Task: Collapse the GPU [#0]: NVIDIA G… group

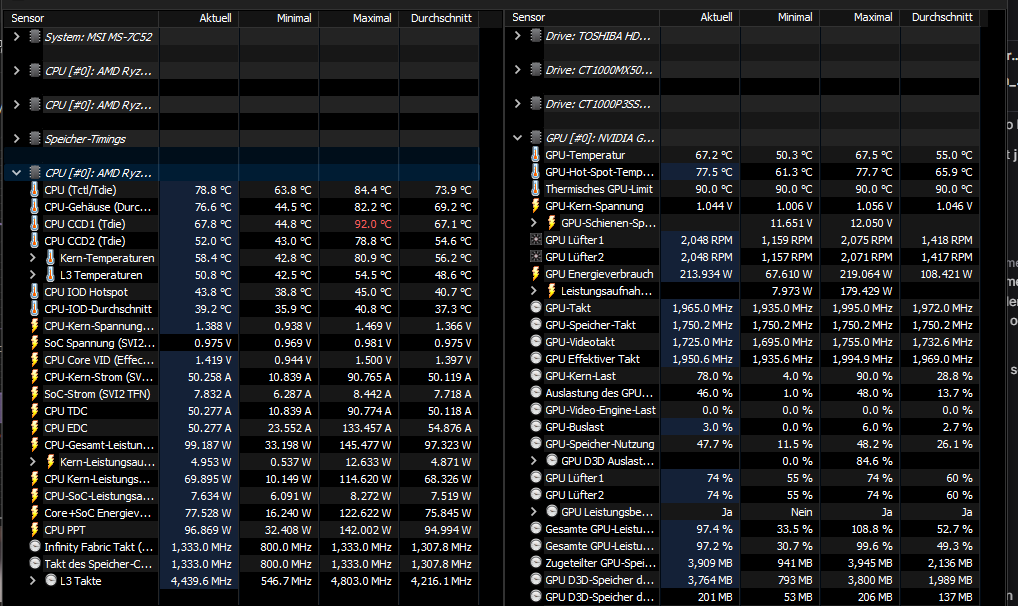Action: coord(517,138)
